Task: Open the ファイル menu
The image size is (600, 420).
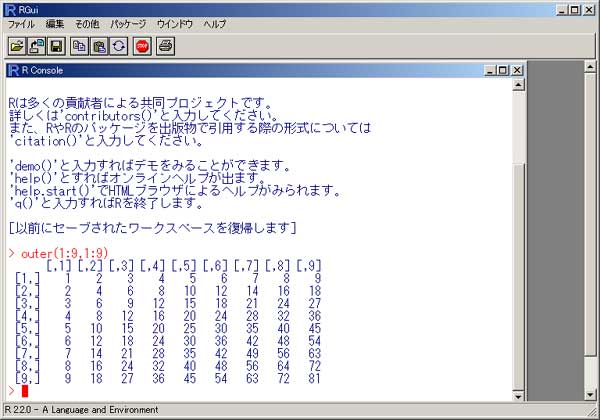Action: (21, 24)
